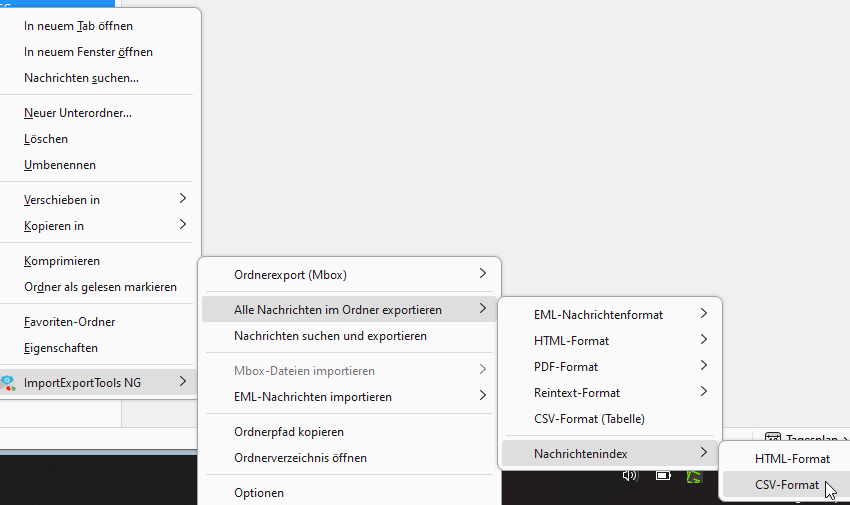Click the battery icon in system tray
This screenshot has width=850, height=505.
662,476
